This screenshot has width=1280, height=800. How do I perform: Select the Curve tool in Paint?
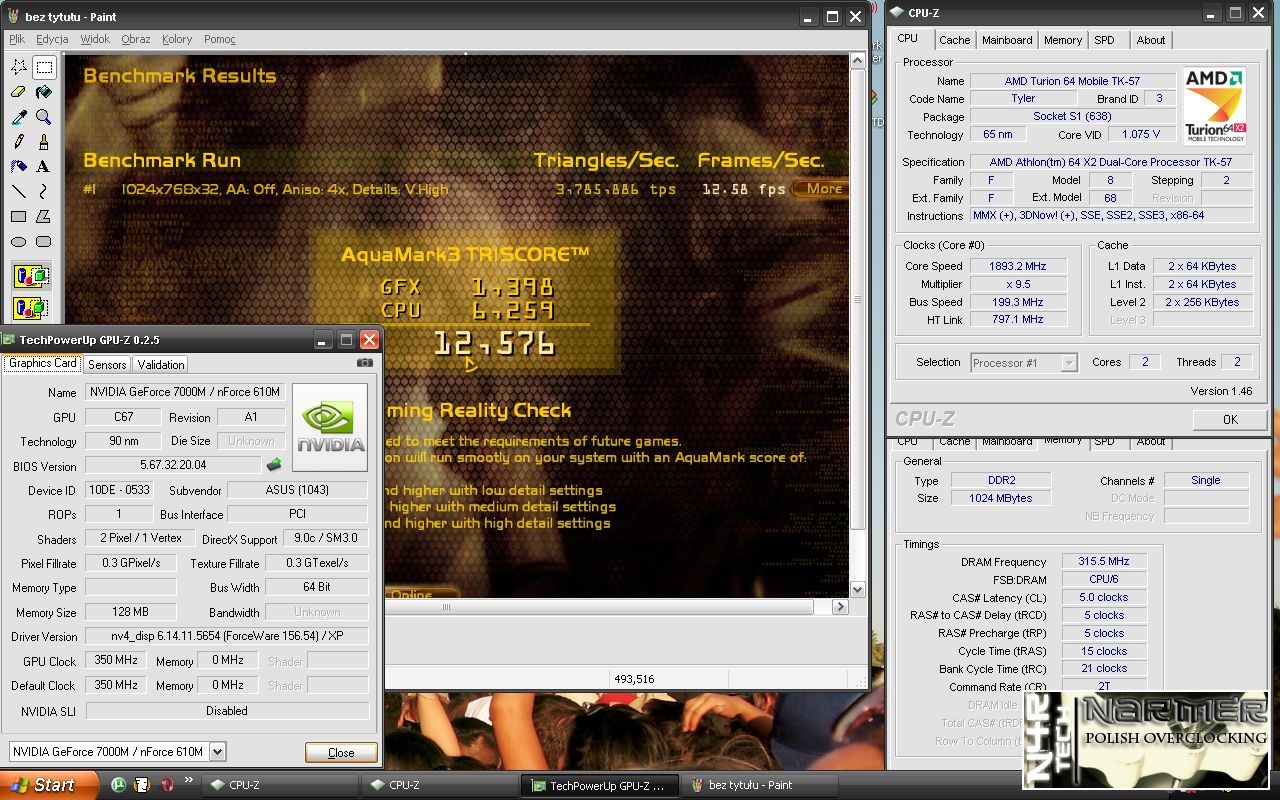click(44, 191)
